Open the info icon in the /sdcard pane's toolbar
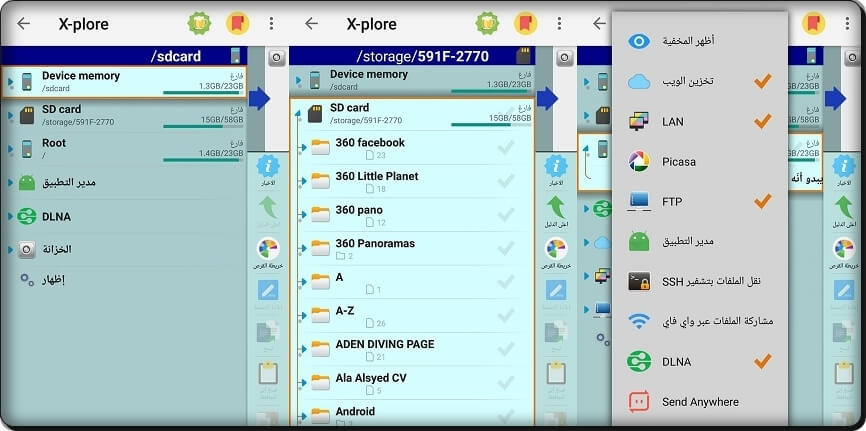The width and height of the screenshot is (866, 431). 268,167
